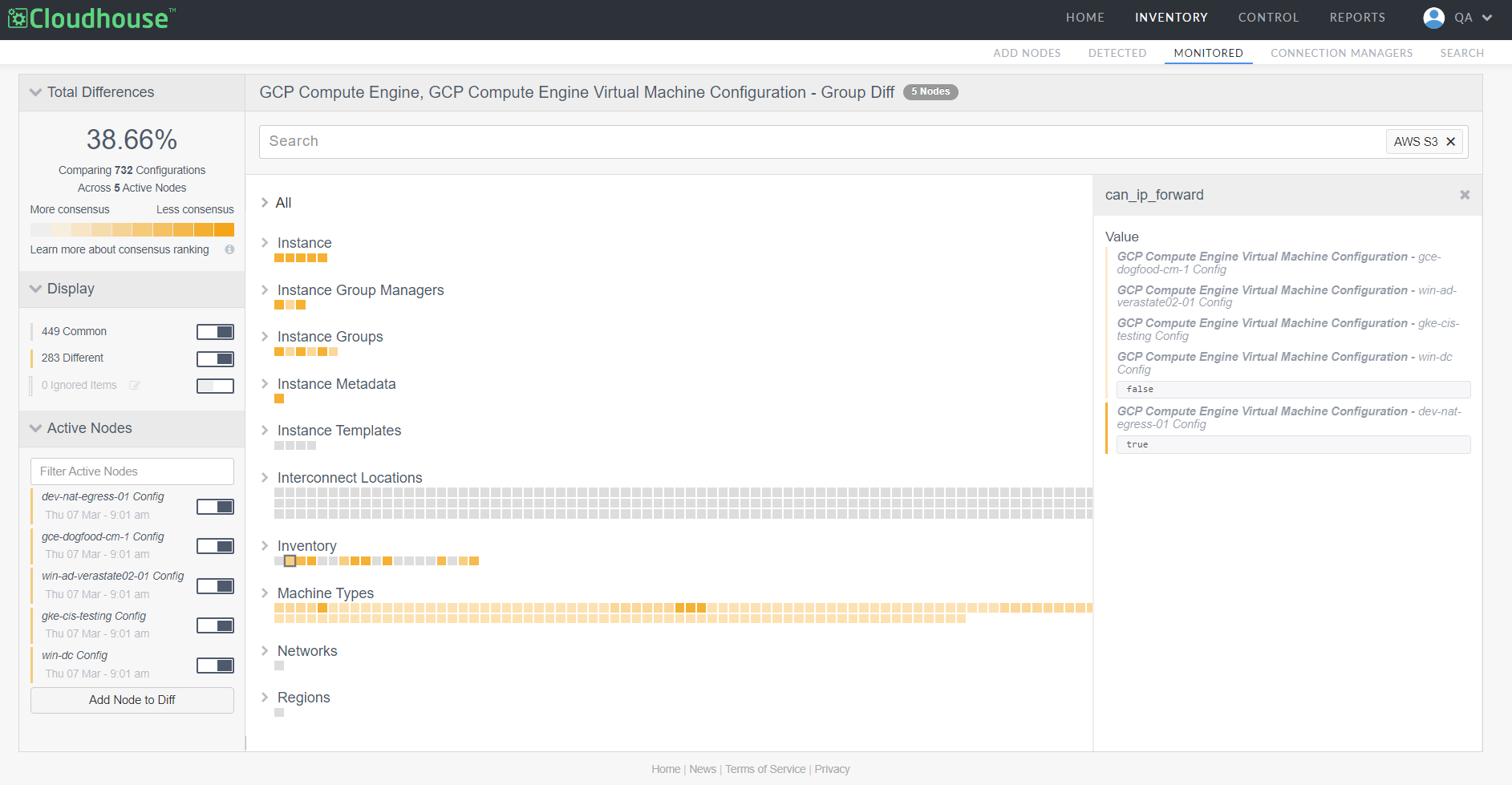Click the Instance Templates gray squares
1512x785 pixels.
coord(295,446)
